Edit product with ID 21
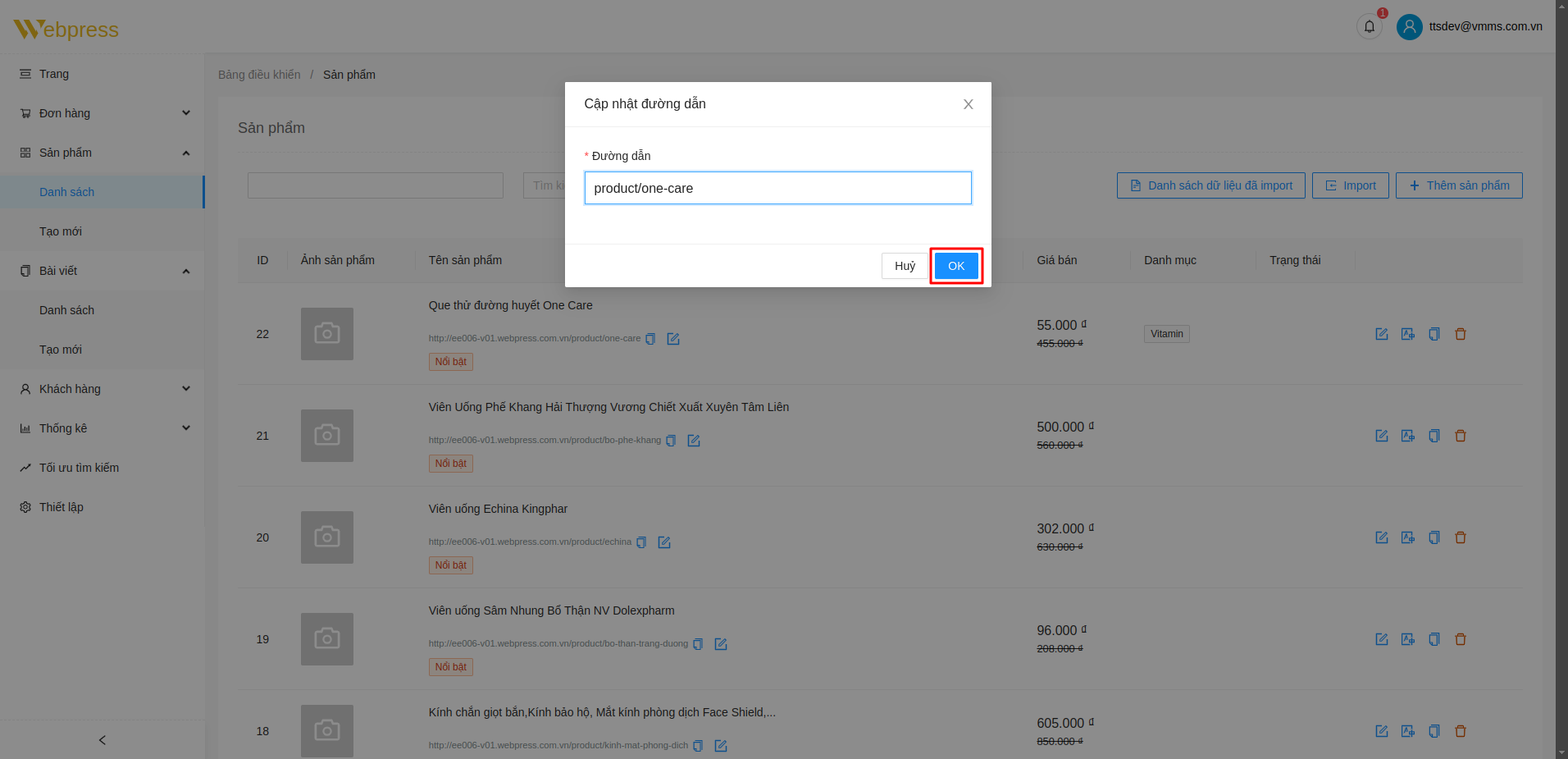 (1381, 436)
